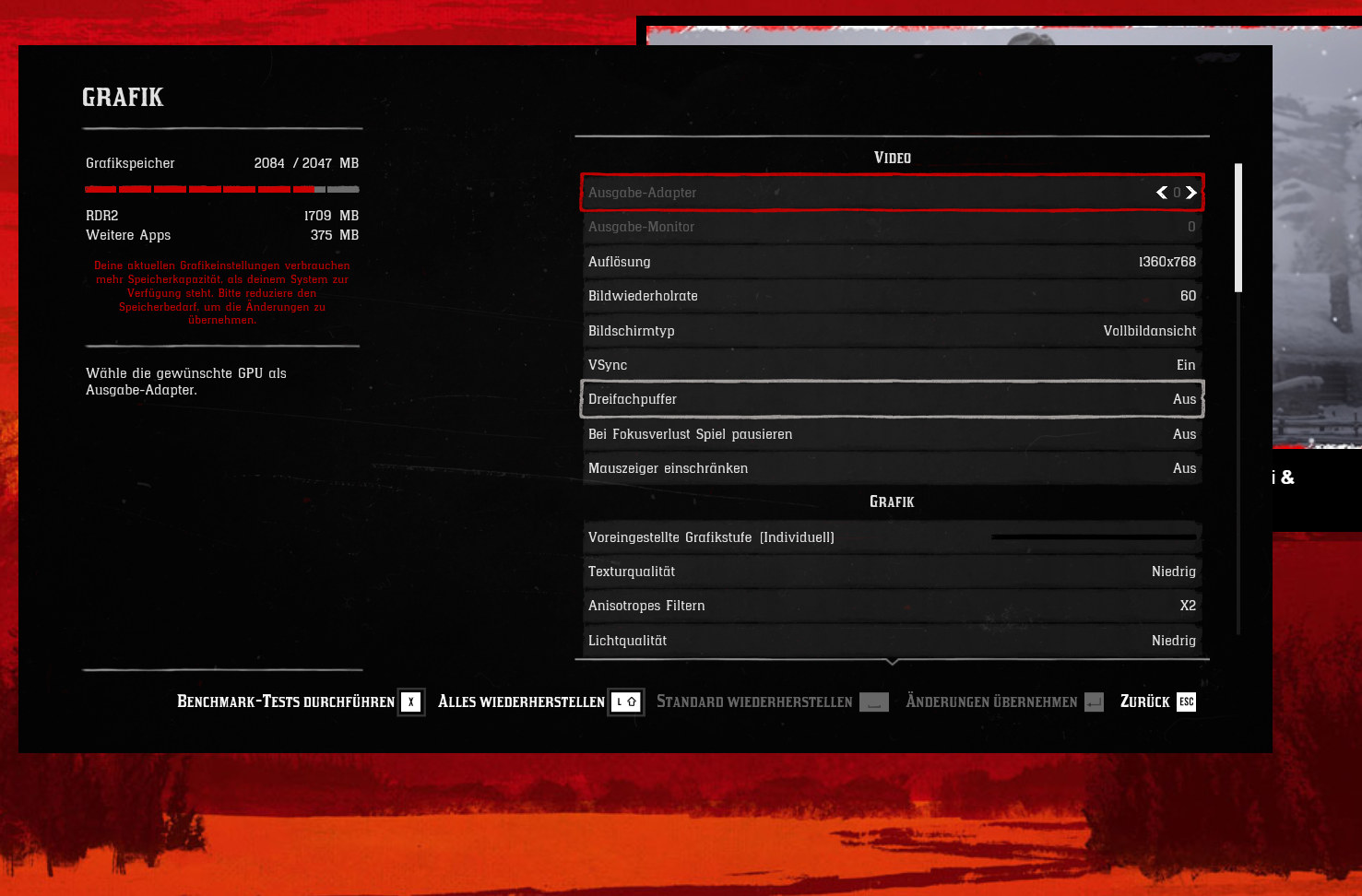Click the Enter key icon beside Änderungen übernehmen
This screenshot has height=896, width=1362.
(x=1094, y=701)
